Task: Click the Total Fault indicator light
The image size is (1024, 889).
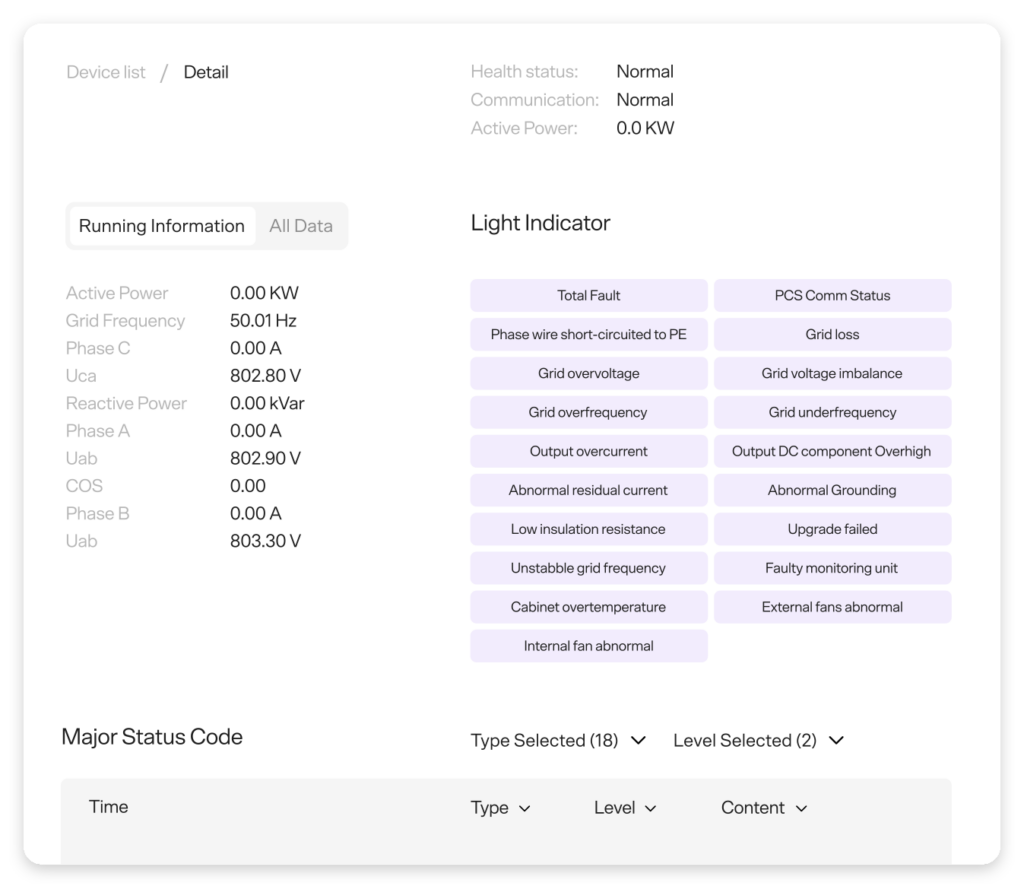Action: [x=588, y=295]
